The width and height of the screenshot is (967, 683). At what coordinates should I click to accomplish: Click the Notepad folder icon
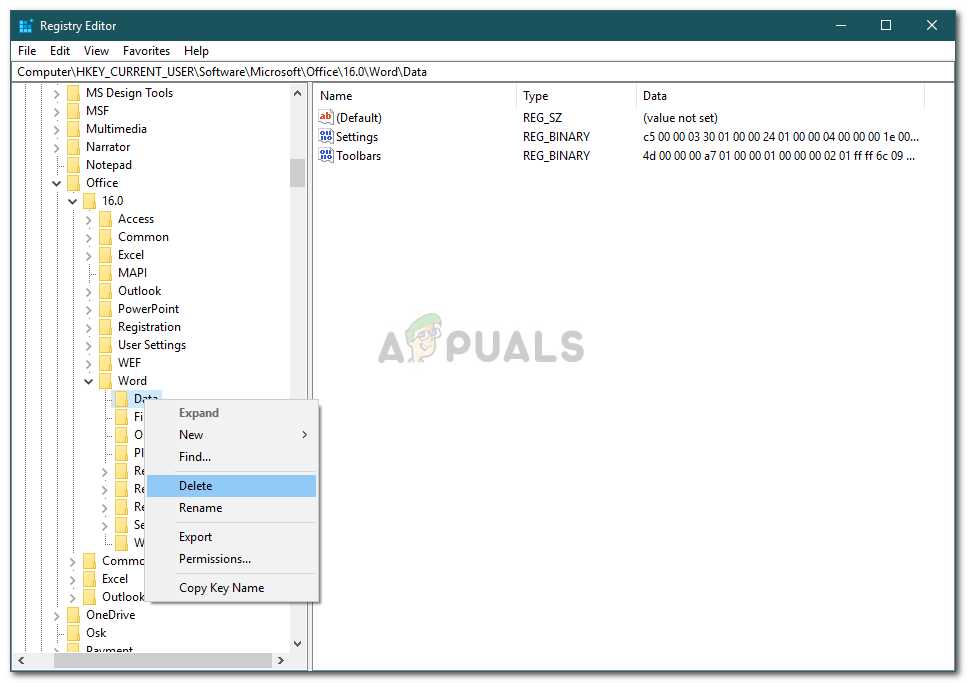[74, 165]
